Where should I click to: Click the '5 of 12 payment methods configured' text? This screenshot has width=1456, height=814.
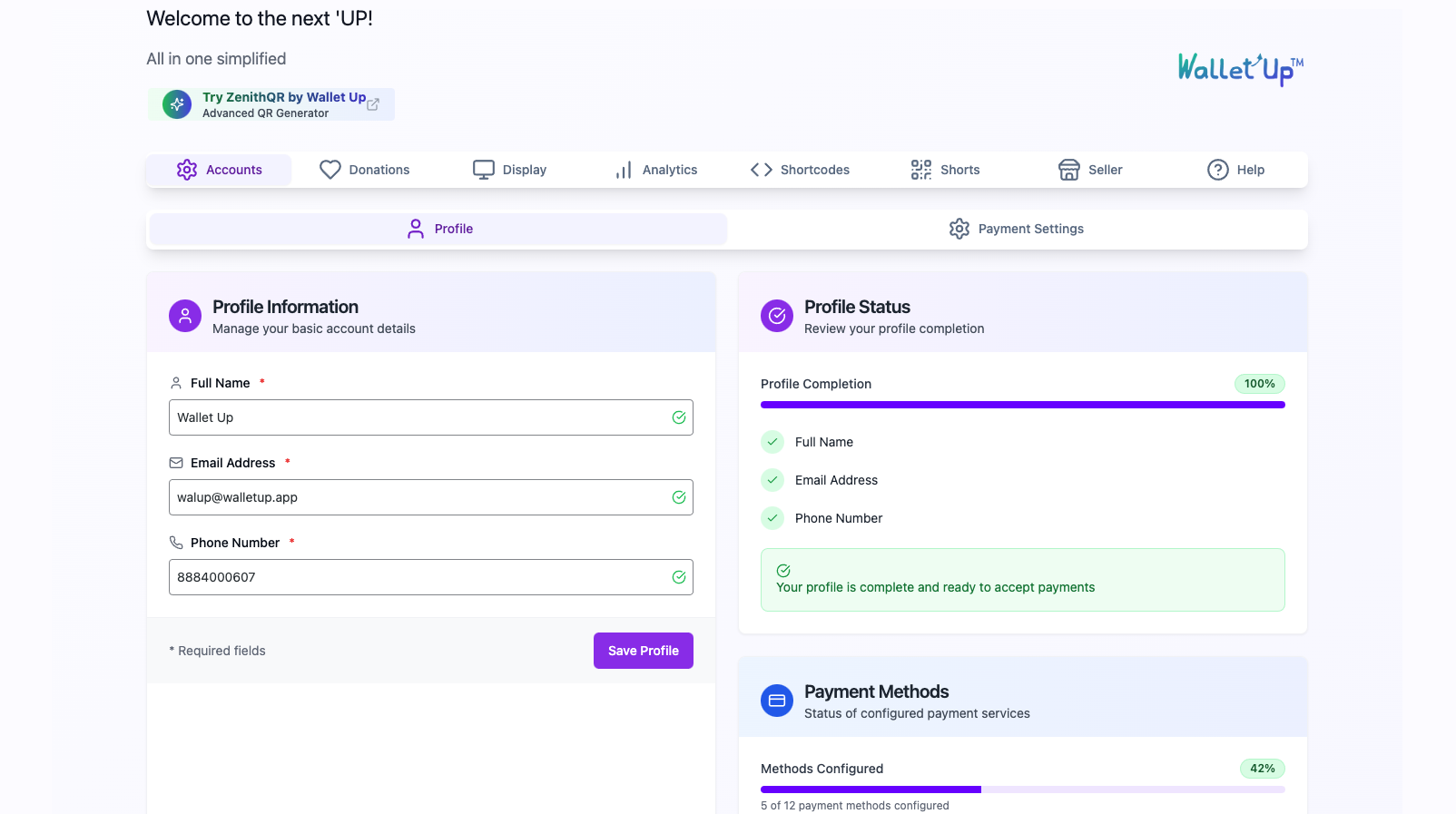pyautogui.click(x=855, y=806)
